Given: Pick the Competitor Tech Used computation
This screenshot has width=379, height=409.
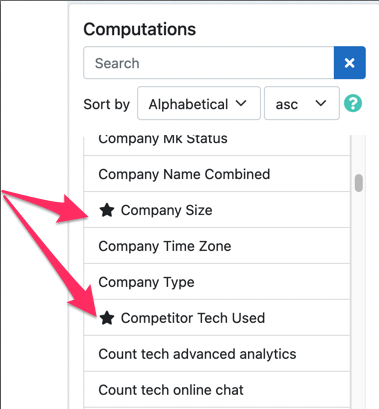Looking at the screenshot, I should pos(217,318).
